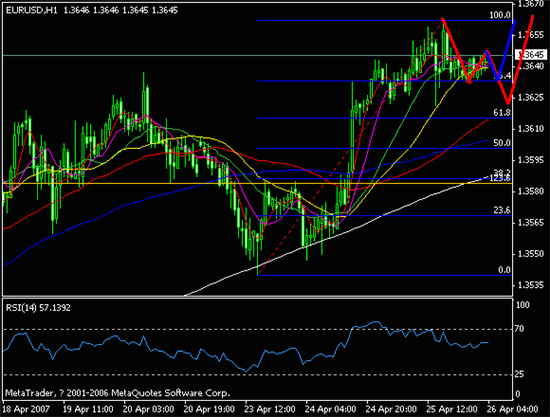Click the EURUSD,H1 chart title text

[x=32, y=10]
